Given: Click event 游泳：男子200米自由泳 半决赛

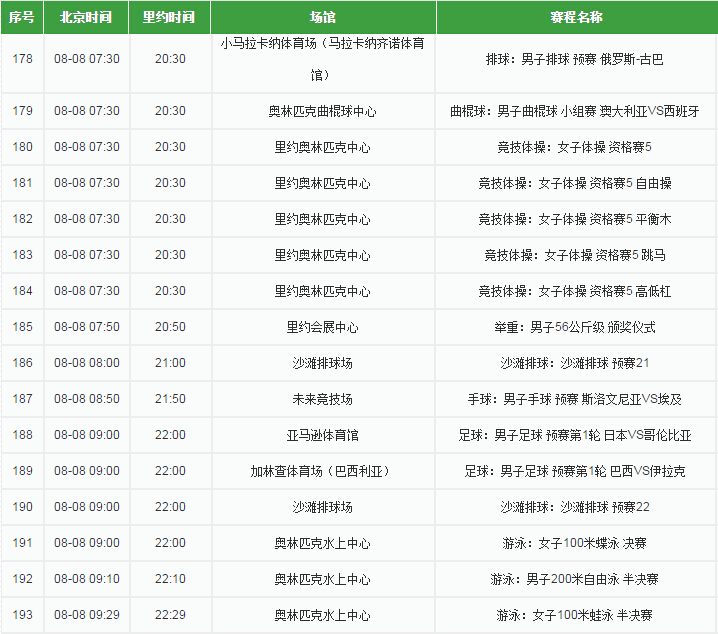Looking at the screenshot, I should pos(575,580).
